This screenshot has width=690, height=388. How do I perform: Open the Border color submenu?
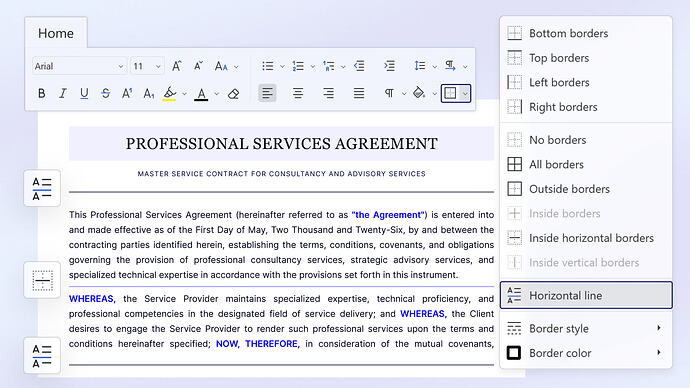tap(586, 353)
